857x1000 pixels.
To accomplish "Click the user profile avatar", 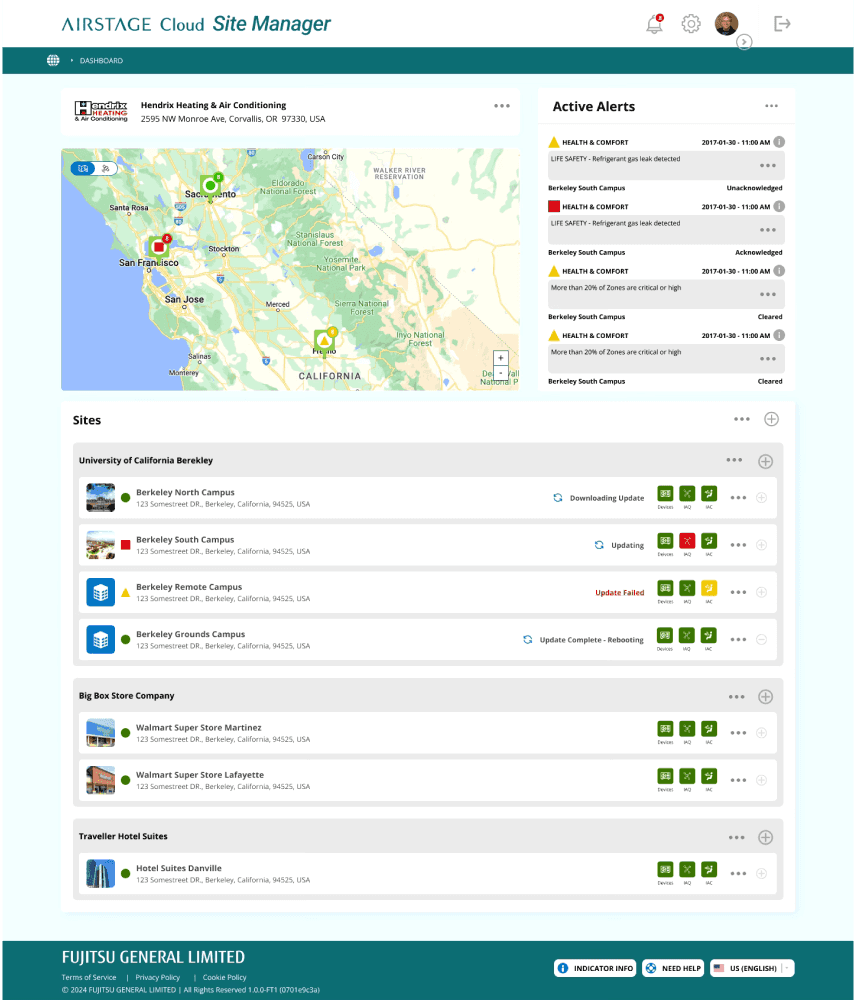I will pos(726,24).
